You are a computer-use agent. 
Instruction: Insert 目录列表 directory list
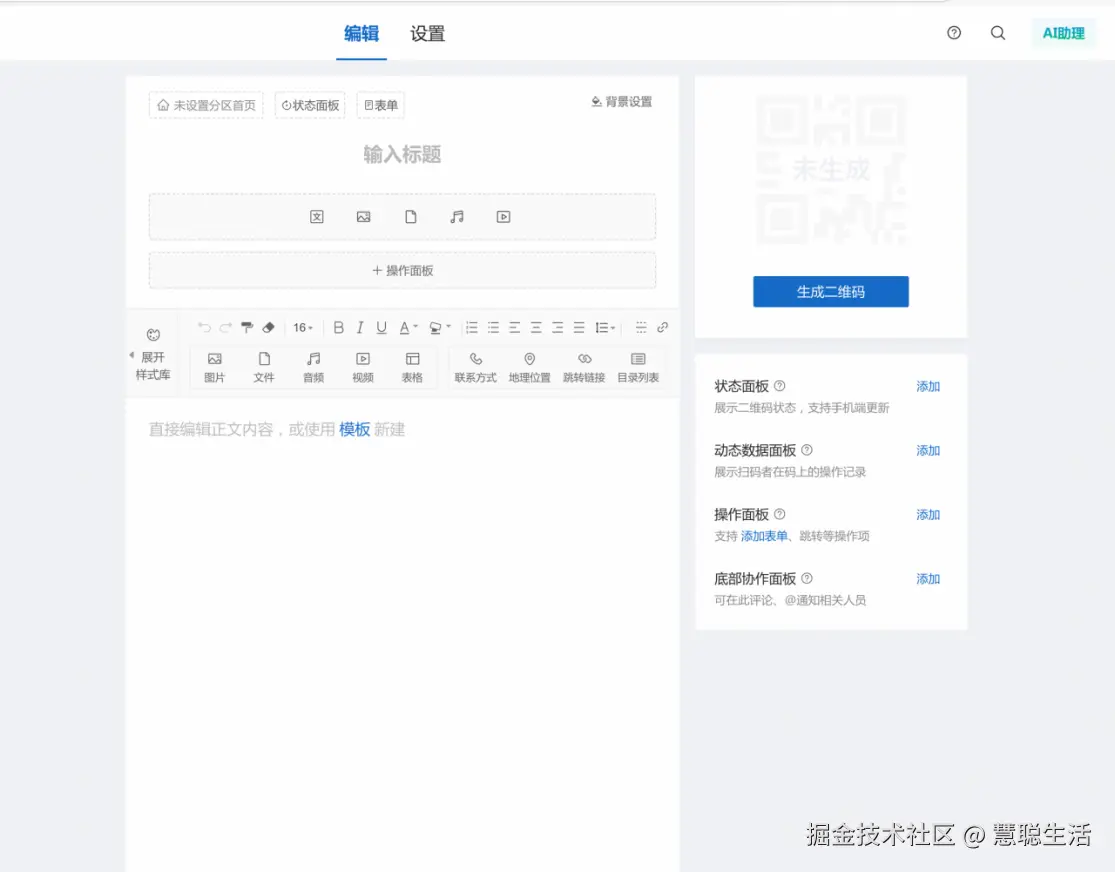638,367
